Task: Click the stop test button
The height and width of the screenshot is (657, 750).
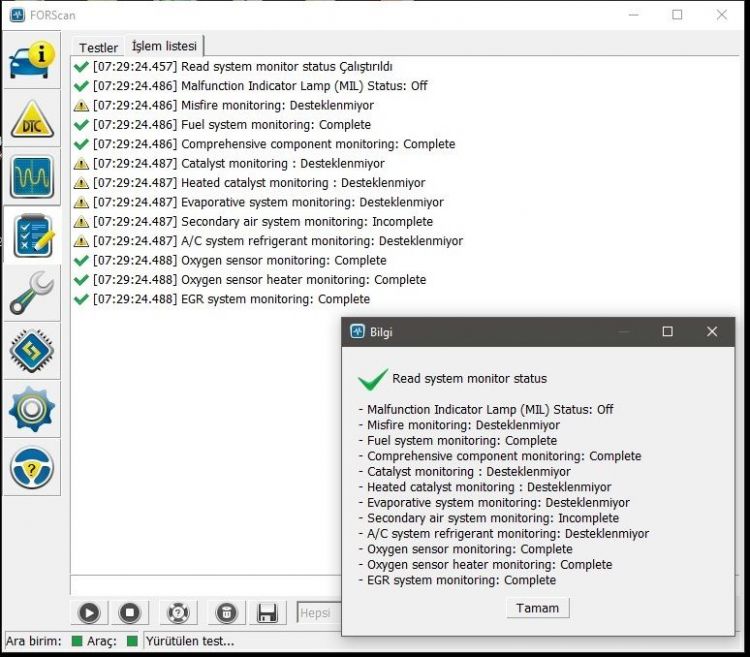Action: 130,613
